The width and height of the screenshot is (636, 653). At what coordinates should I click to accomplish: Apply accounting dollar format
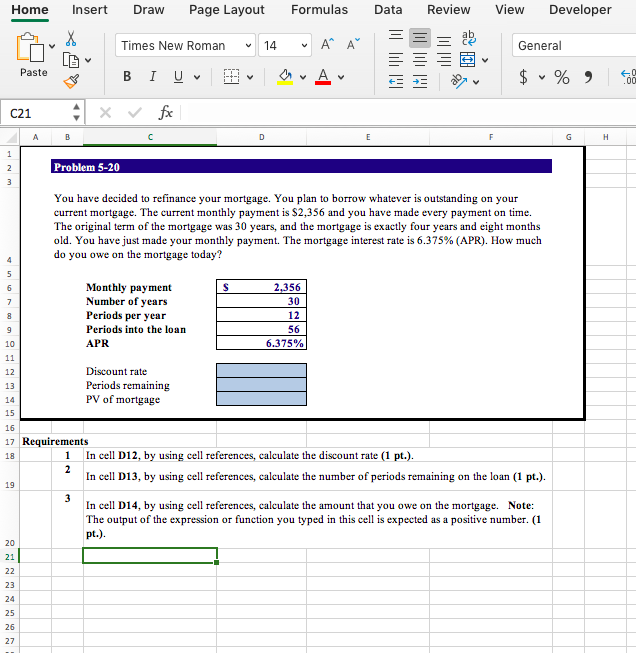(x=524, y=77)
